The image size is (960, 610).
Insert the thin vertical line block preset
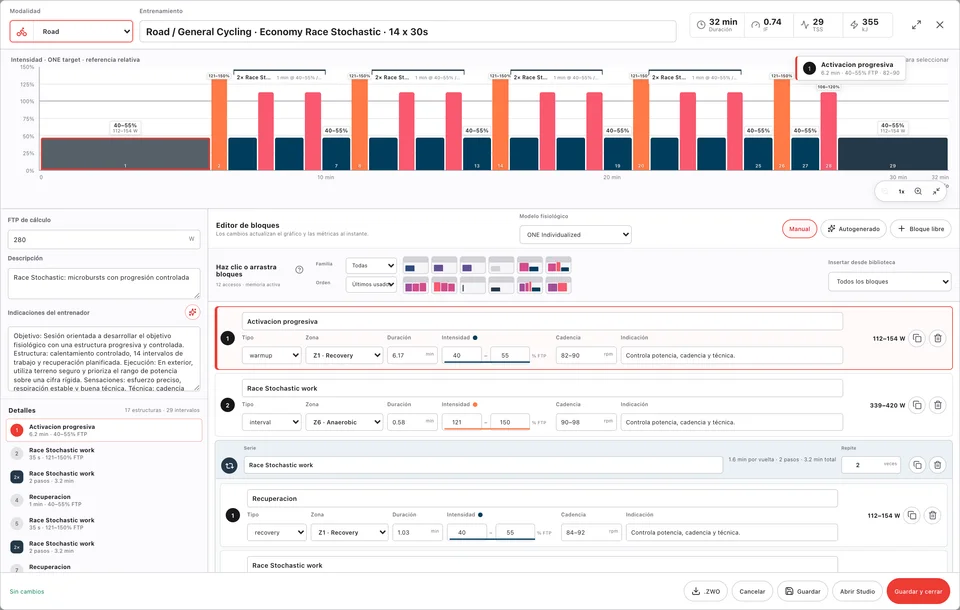click(473, 285)
